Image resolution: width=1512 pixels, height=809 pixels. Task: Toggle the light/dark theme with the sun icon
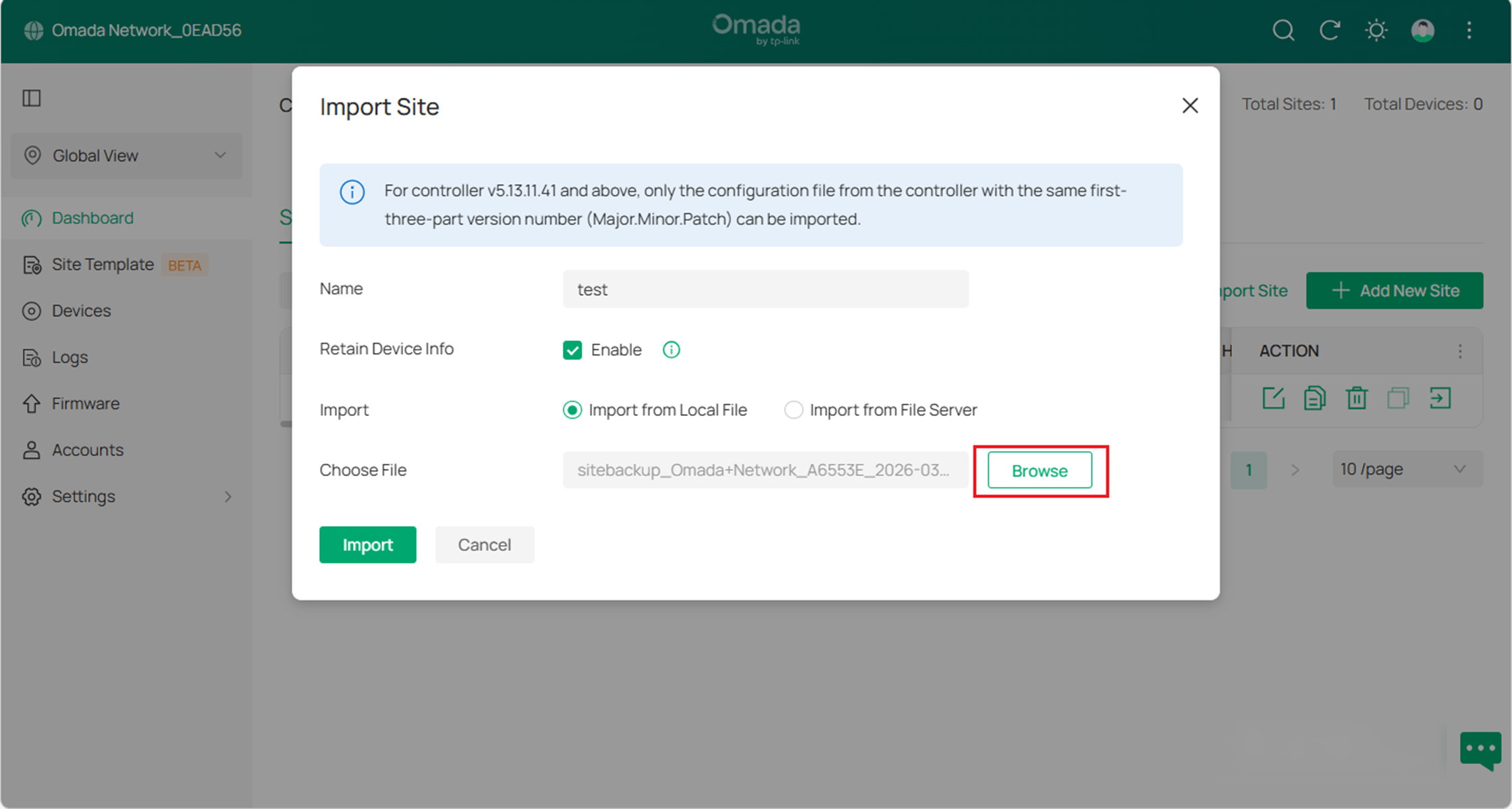[1376, 30]
